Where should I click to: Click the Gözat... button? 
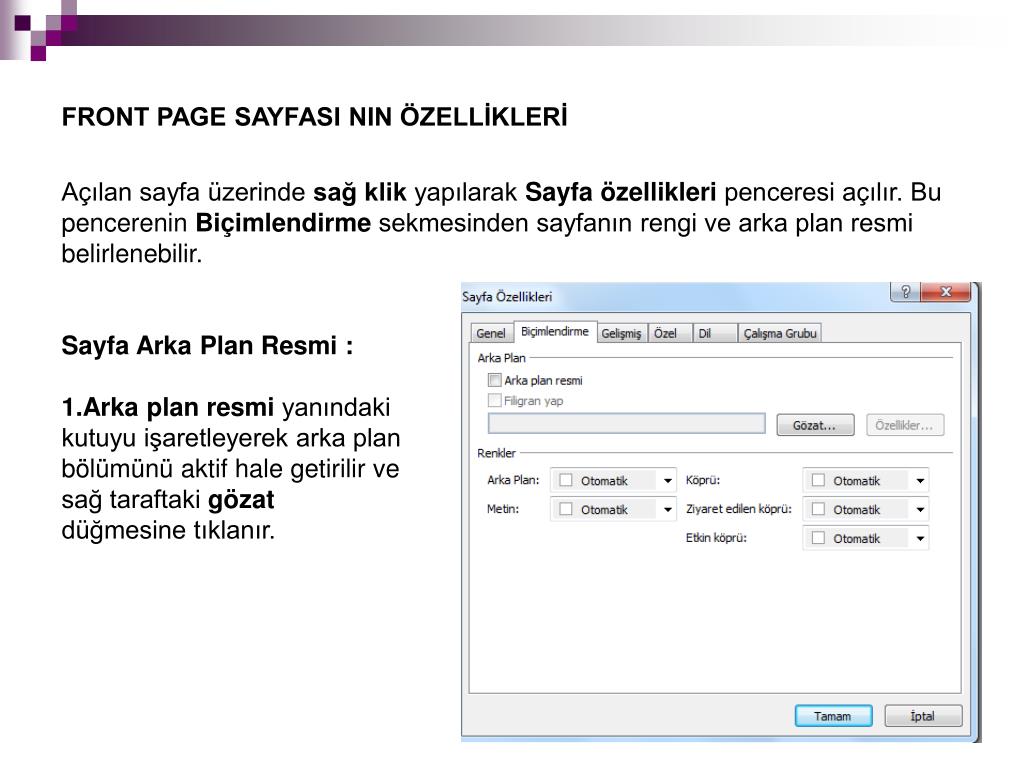click(x=814, y=425)
